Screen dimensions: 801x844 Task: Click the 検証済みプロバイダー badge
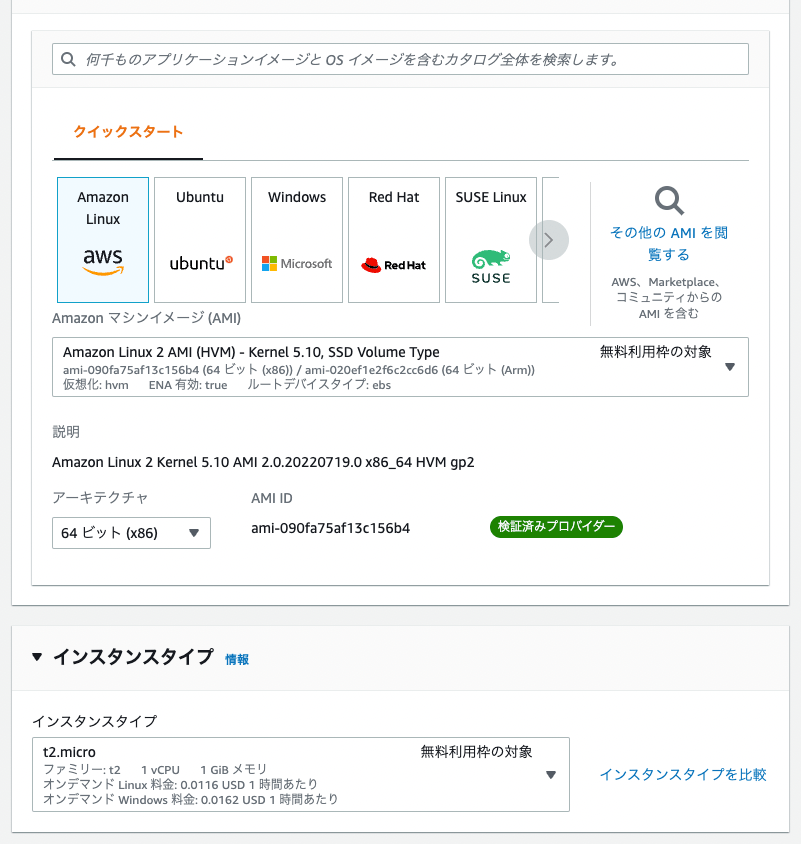tap(556, 526)
